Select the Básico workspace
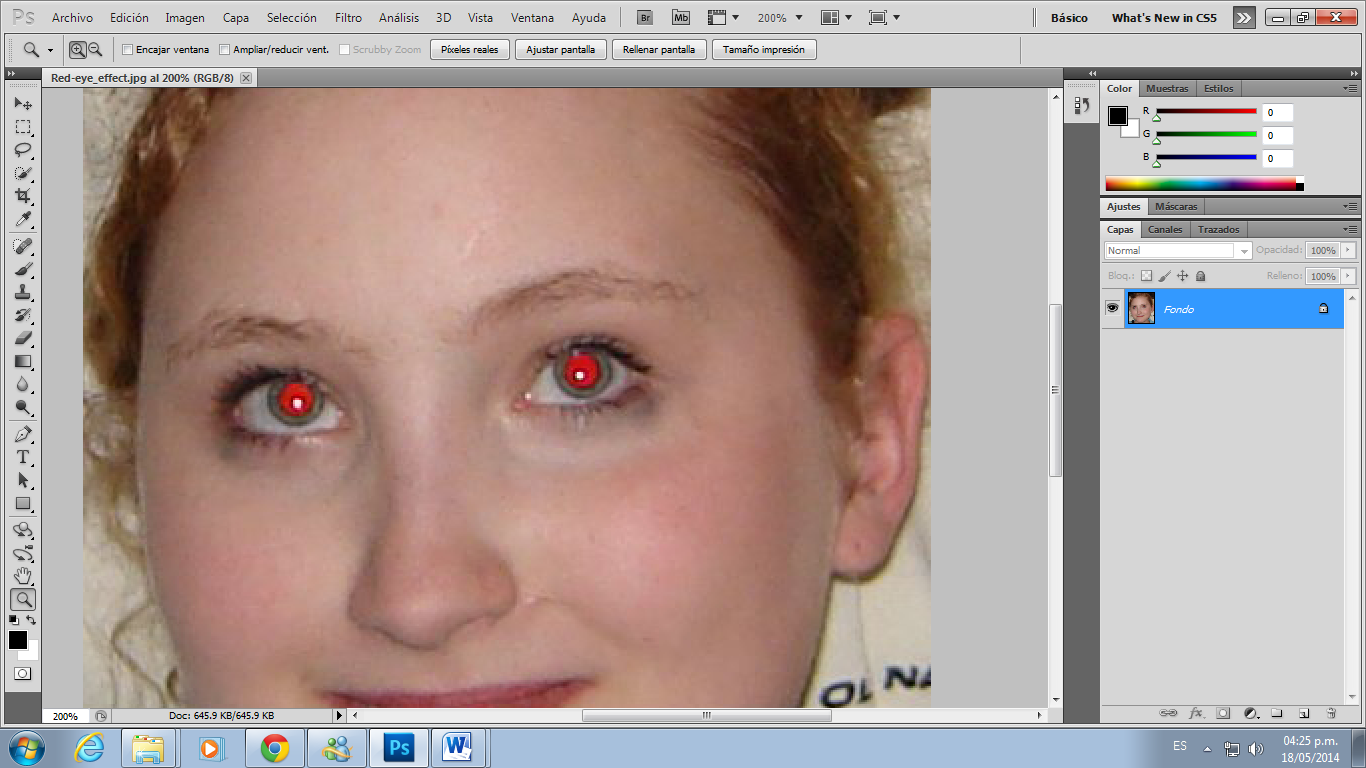This screenshot has height=768, width=1366. click(x=1069, y=18)
